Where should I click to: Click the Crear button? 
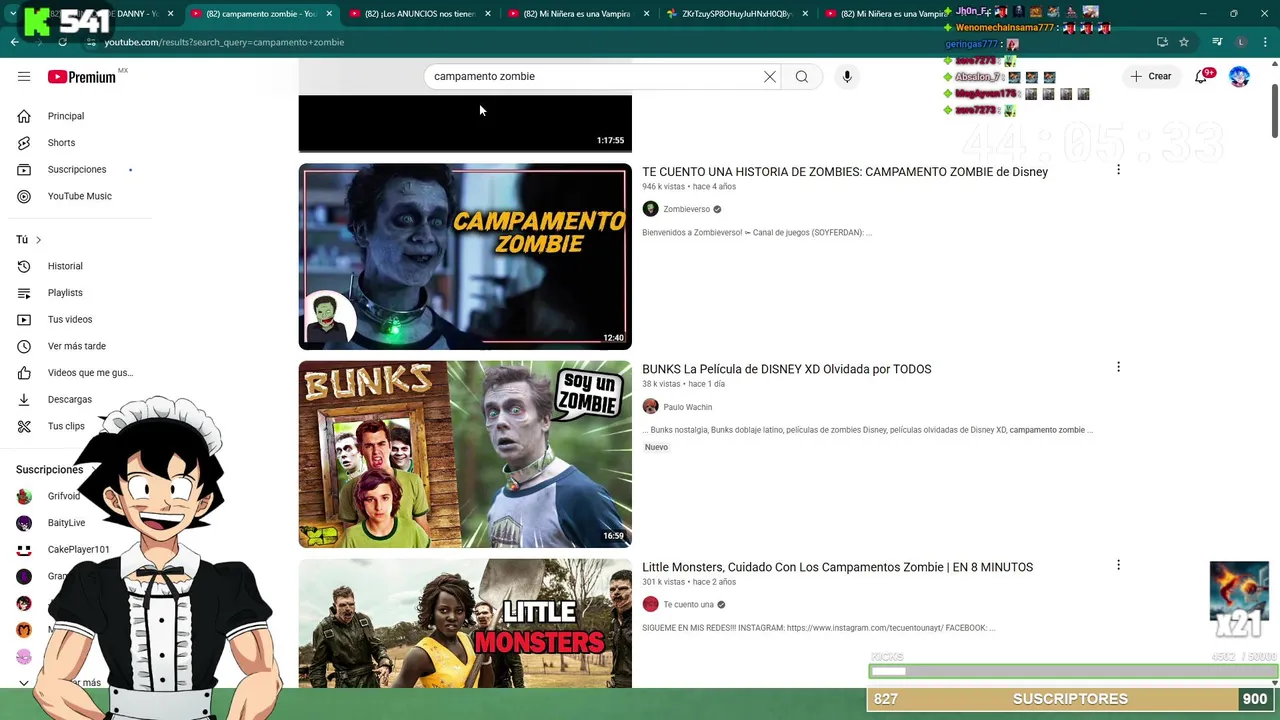(1150, 77)
